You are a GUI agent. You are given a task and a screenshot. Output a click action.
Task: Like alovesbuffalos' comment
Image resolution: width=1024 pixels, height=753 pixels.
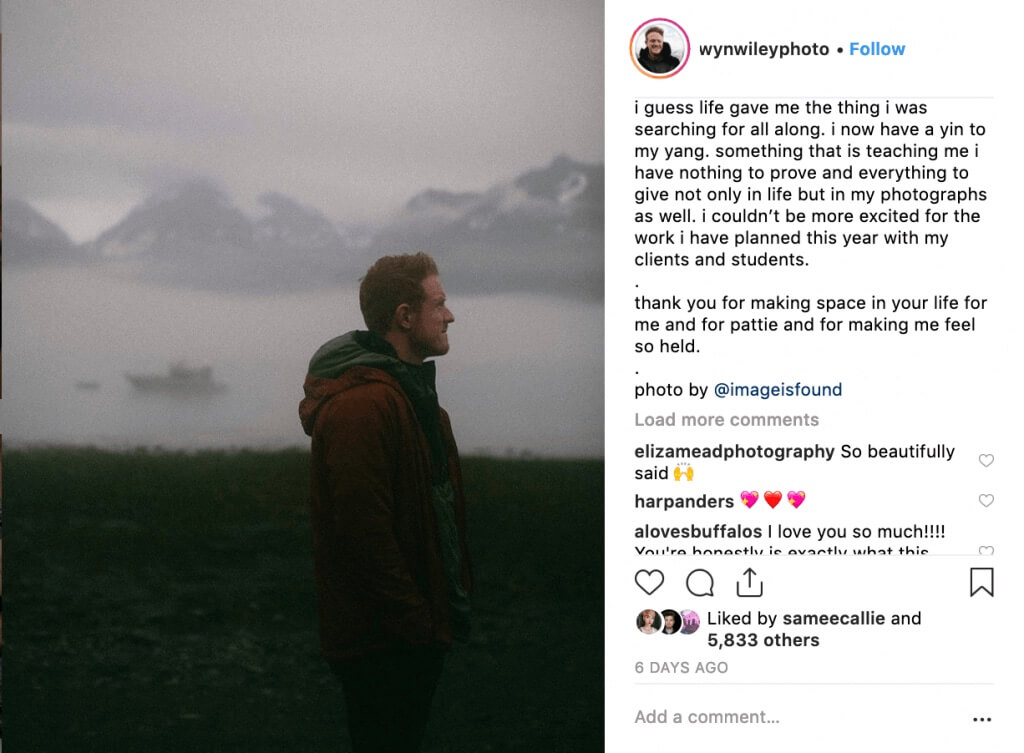986,551
